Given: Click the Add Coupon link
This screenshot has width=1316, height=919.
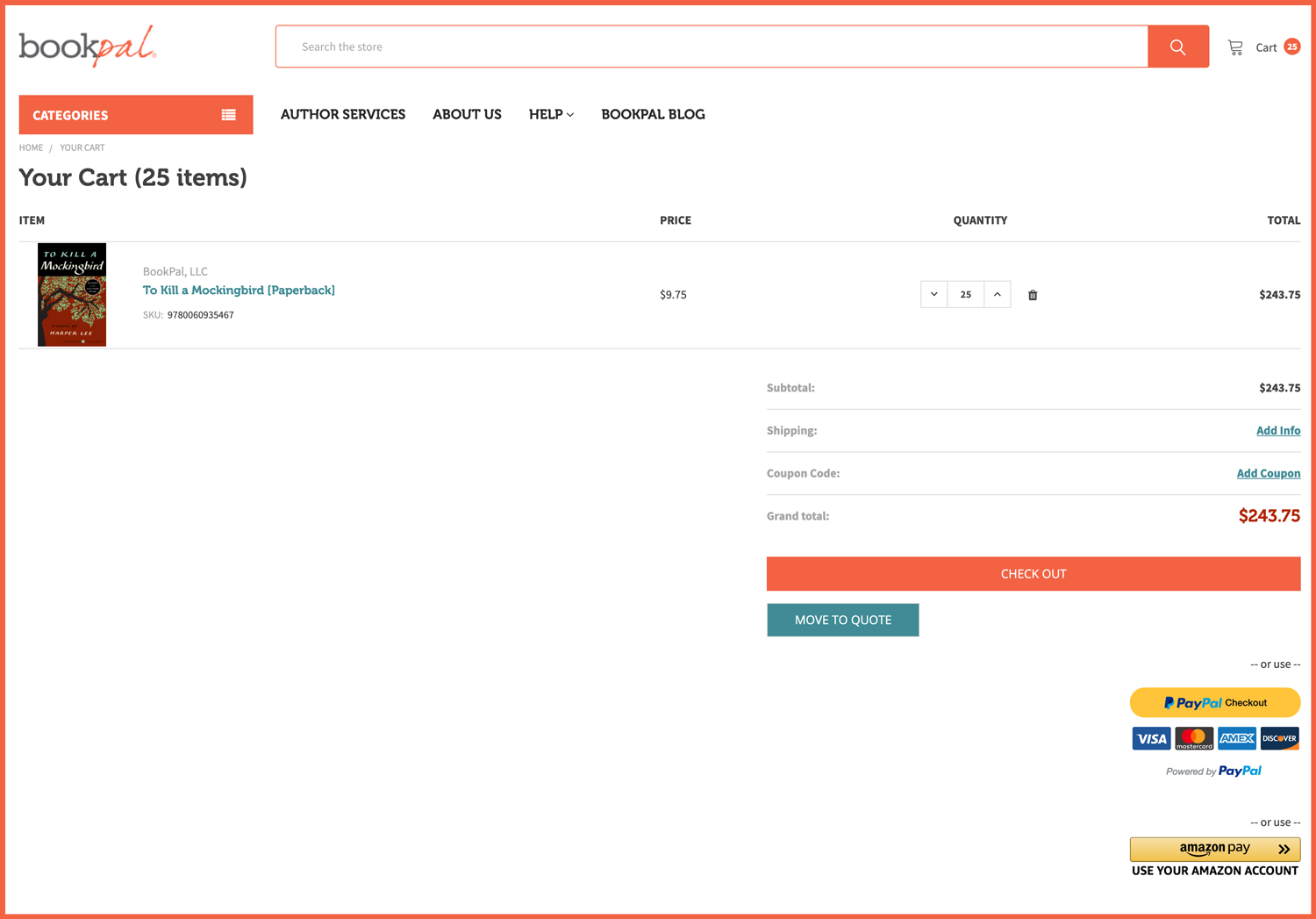Looking at the screenshot, I should click(1268, 473).
